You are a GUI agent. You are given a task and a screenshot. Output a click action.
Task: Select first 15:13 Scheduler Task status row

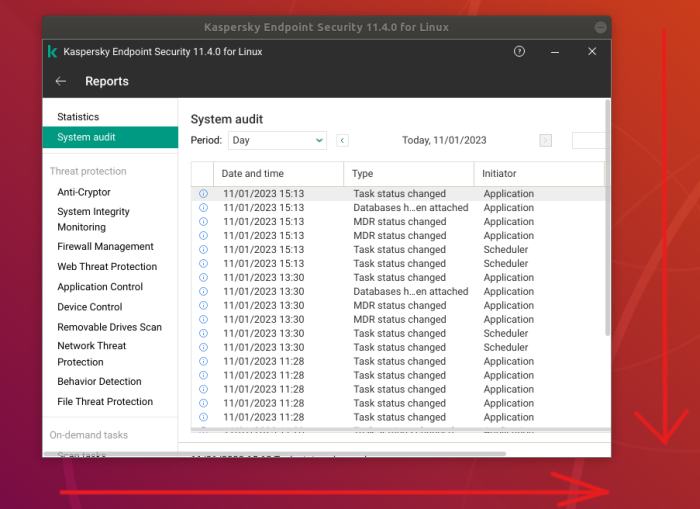pyautogui.click(x=398, y=250)
